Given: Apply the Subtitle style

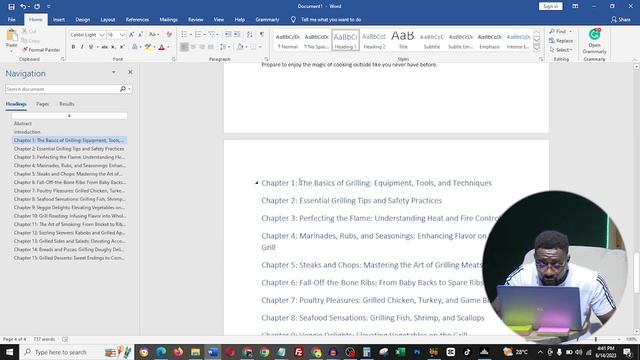Looking at the screenshot, I should tap(432, 40).
